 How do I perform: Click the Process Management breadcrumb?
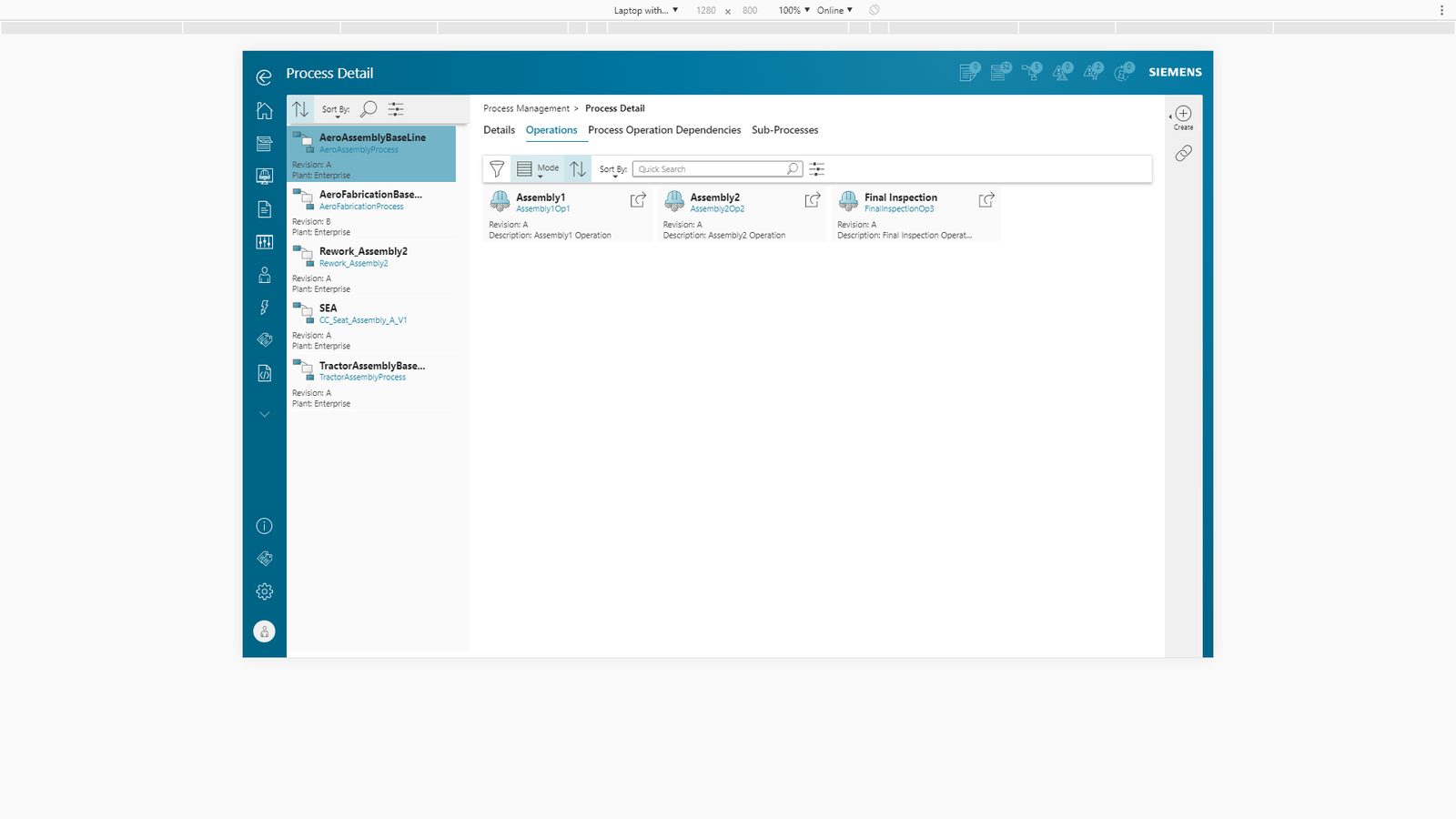pyautogui.click(x=526, y=108)
